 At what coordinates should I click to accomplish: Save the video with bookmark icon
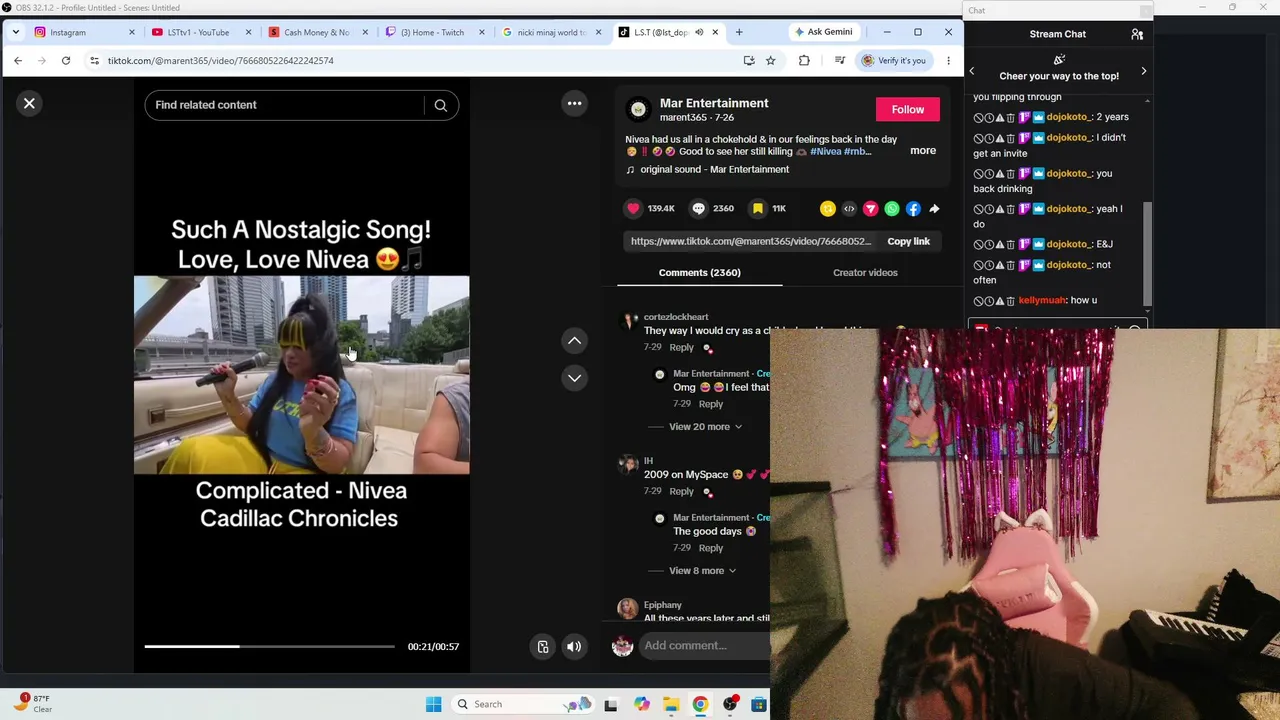758,208
